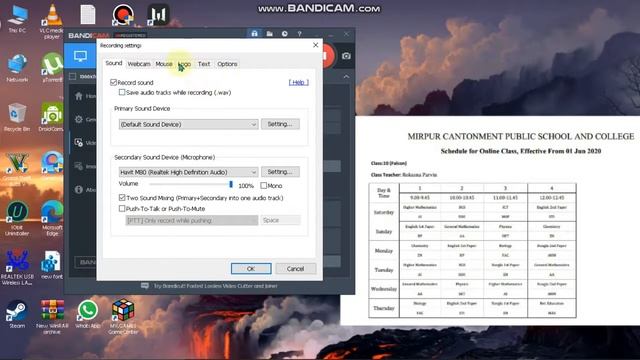Select Bandicam screen recording mode monitor icon
The image size is (640, 360).
pos(80,56)
